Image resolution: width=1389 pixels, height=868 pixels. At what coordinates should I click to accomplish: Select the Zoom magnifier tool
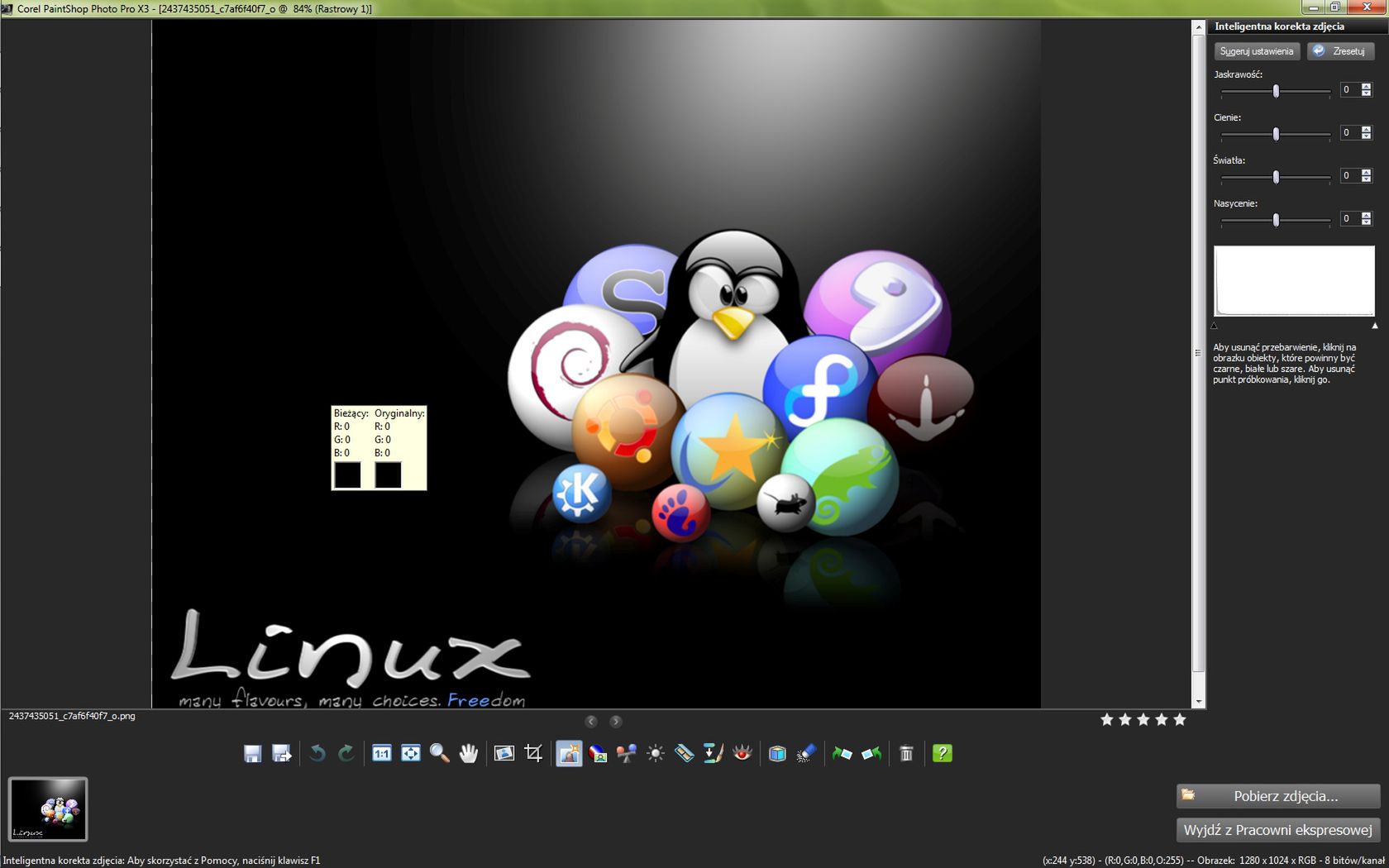click(x=439, y=753)
